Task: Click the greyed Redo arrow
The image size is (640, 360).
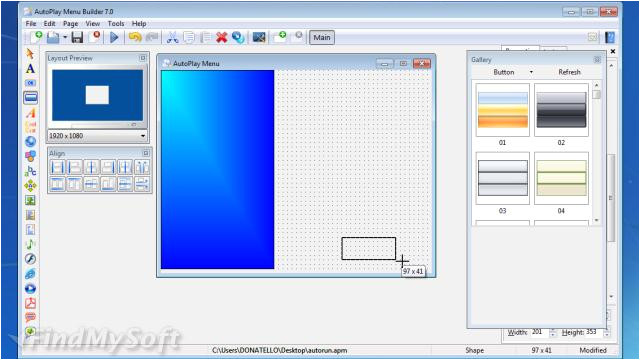Action: point(152,38)
